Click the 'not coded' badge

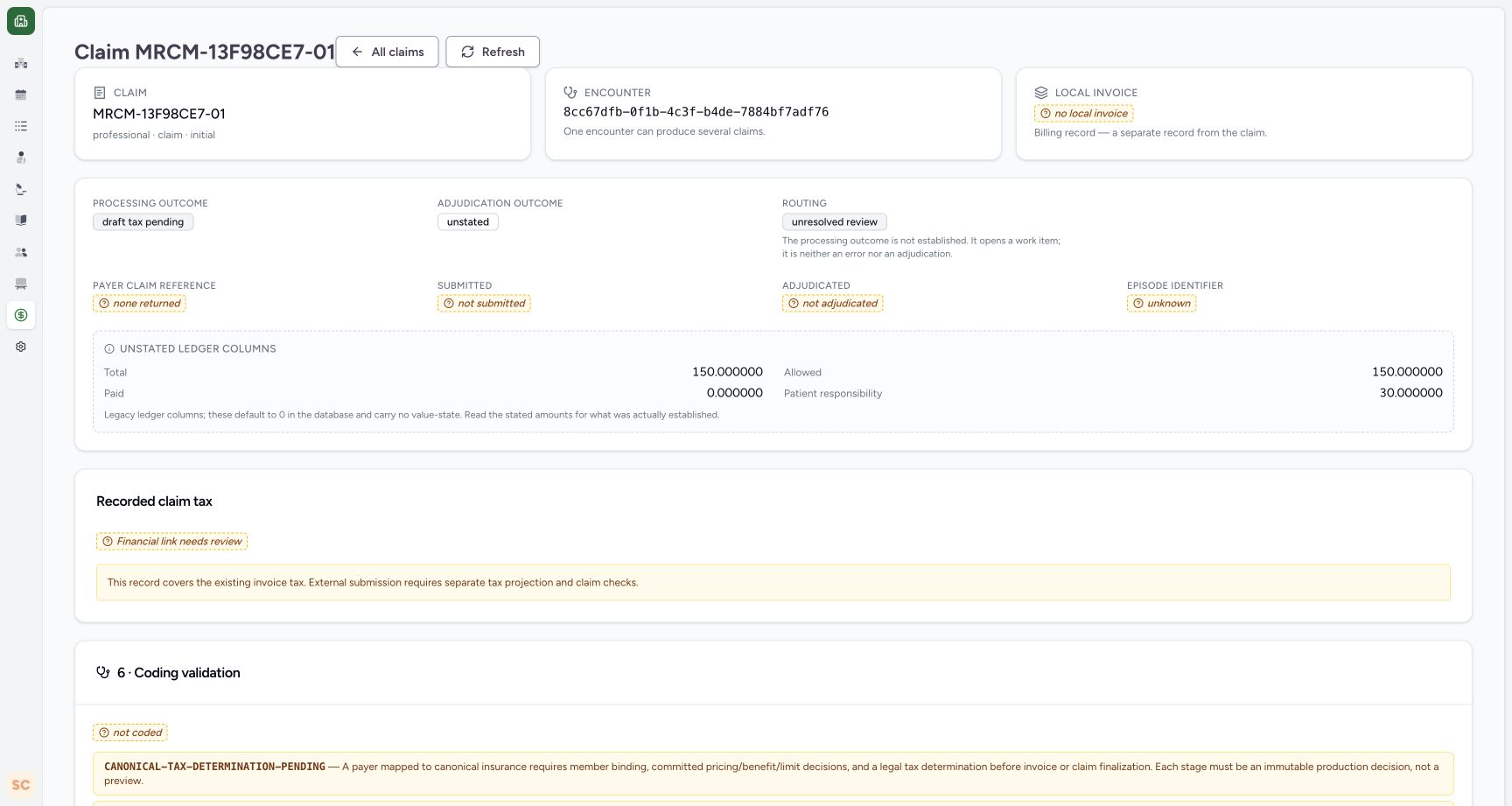pos(130,732)
